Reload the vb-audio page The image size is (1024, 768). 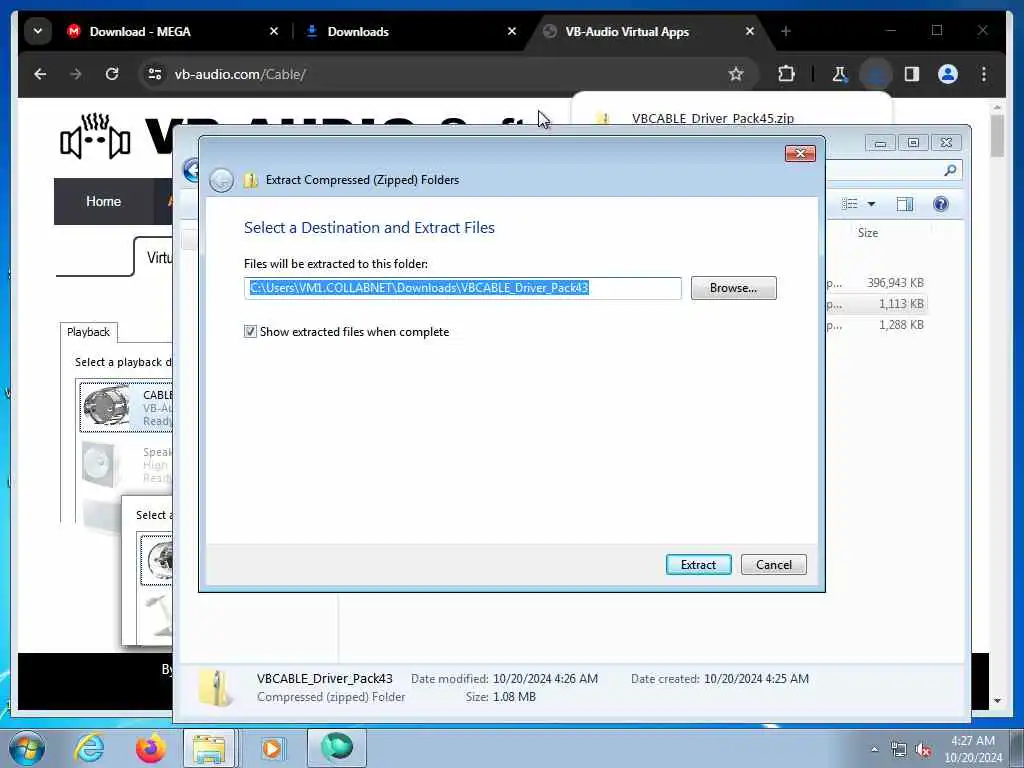coord(112,74)
